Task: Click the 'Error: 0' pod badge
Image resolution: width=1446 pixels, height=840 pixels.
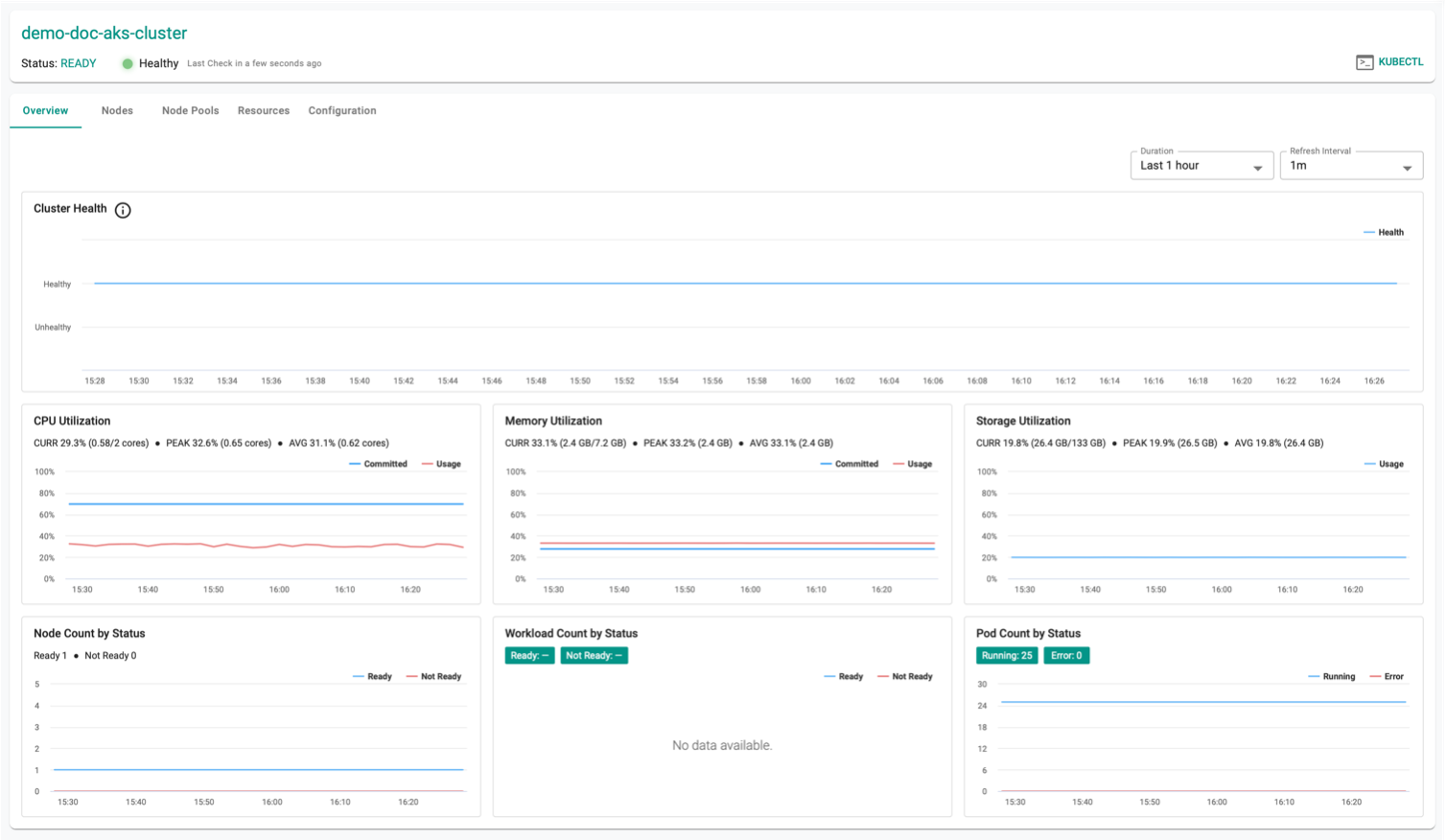Action: tap(1066, 656)
